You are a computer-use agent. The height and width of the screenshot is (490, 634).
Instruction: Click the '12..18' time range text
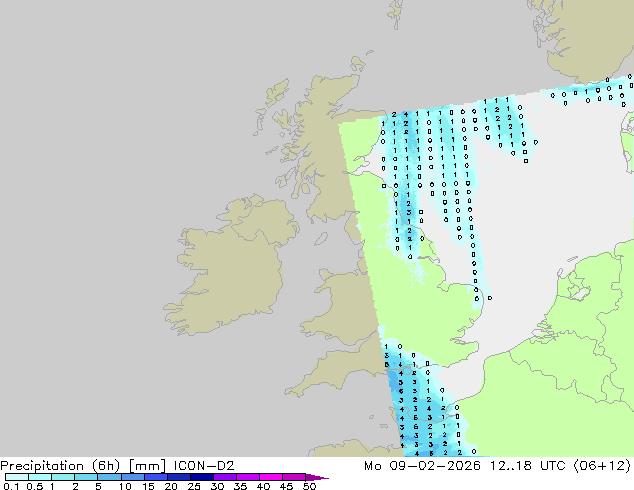pos(511,466)
